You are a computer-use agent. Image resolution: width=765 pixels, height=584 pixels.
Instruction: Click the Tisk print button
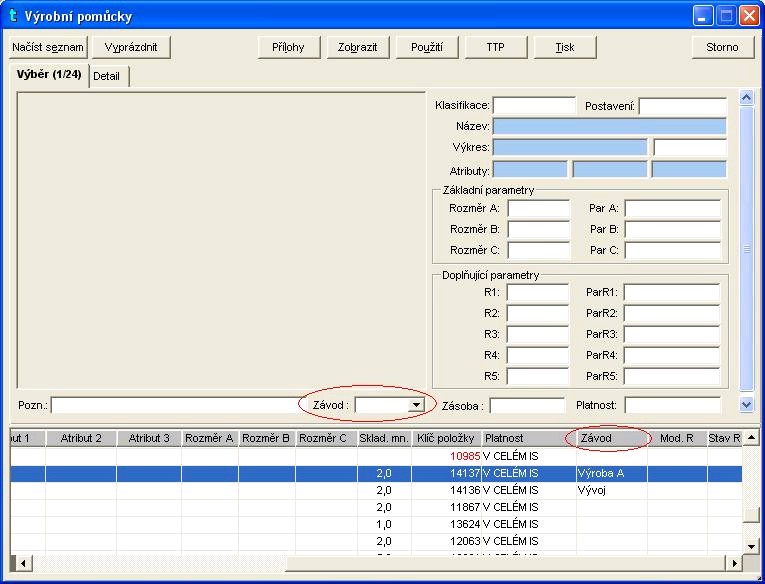[565, 47]
